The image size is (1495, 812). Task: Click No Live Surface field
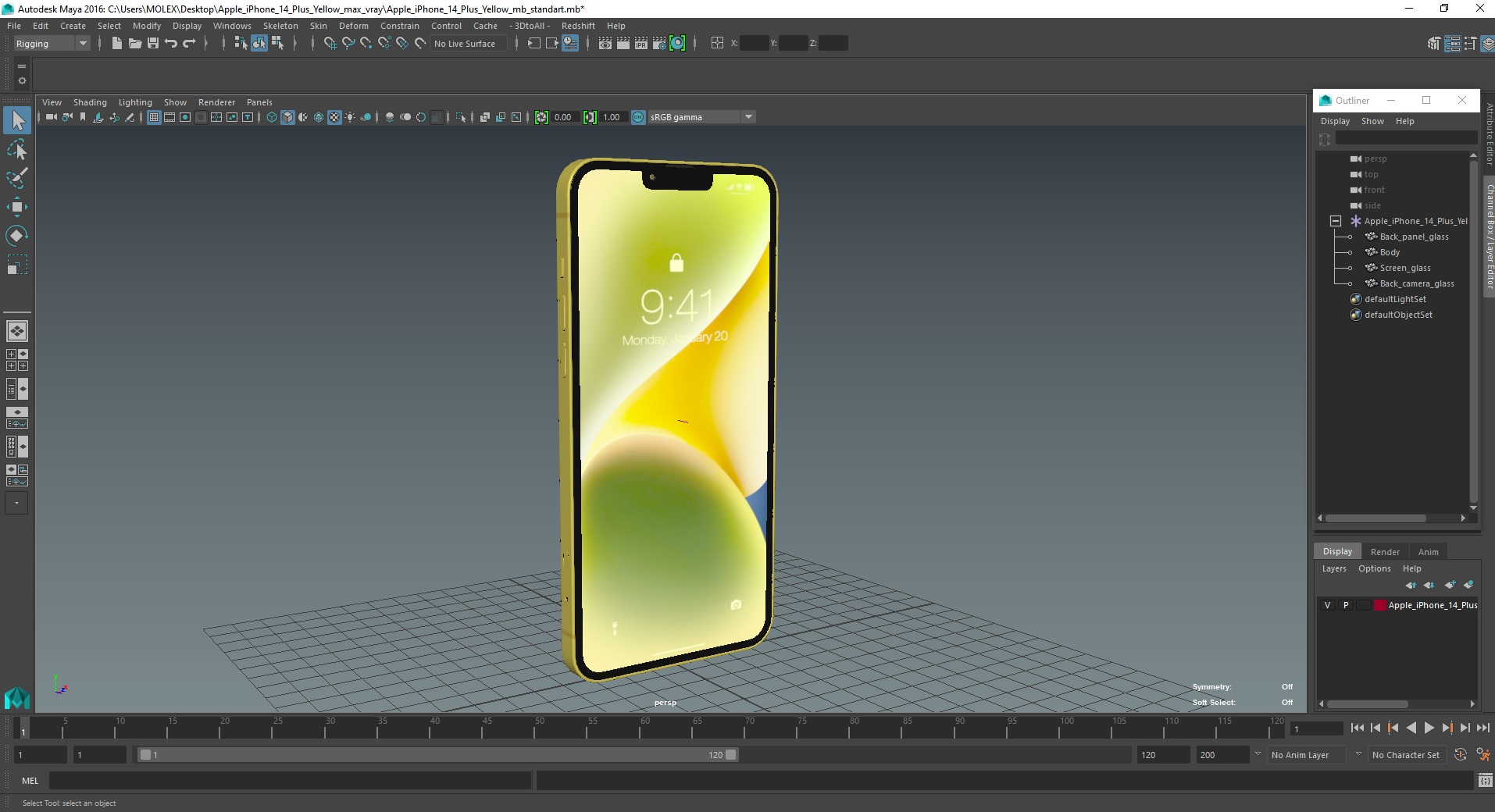tap(468, 44)
